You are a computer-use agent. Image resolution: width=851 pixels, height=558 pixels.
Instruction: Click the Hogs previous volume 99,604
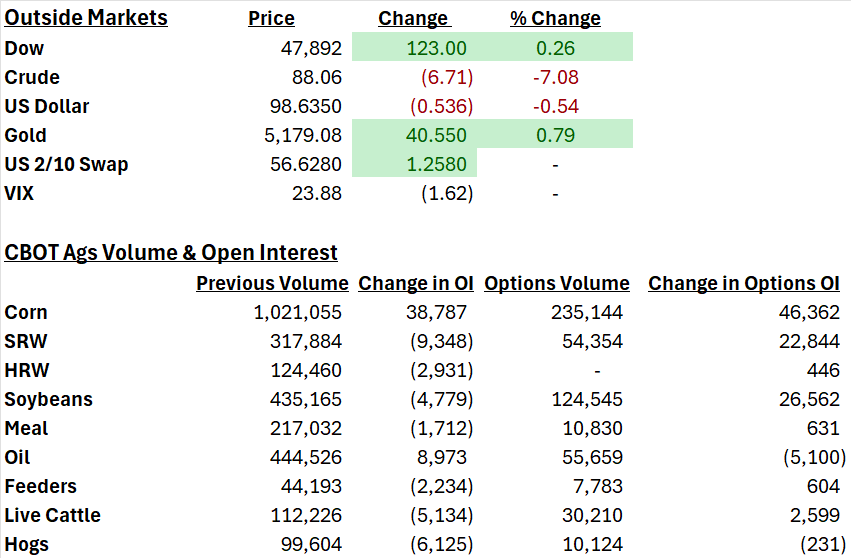coord(311,544)
